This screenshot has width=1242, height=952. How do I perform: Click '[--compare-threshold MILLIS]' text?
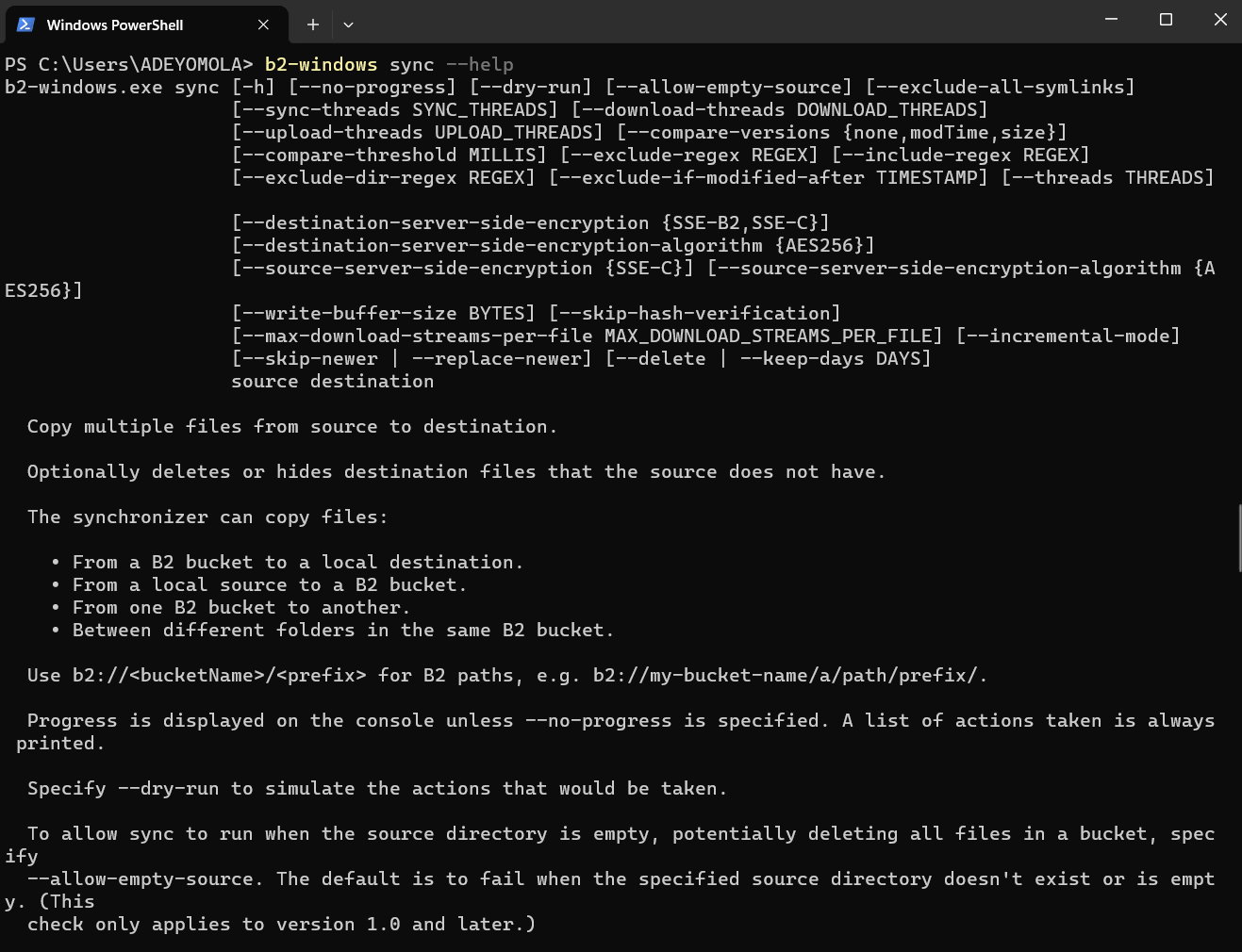click(x=389, y=155)
